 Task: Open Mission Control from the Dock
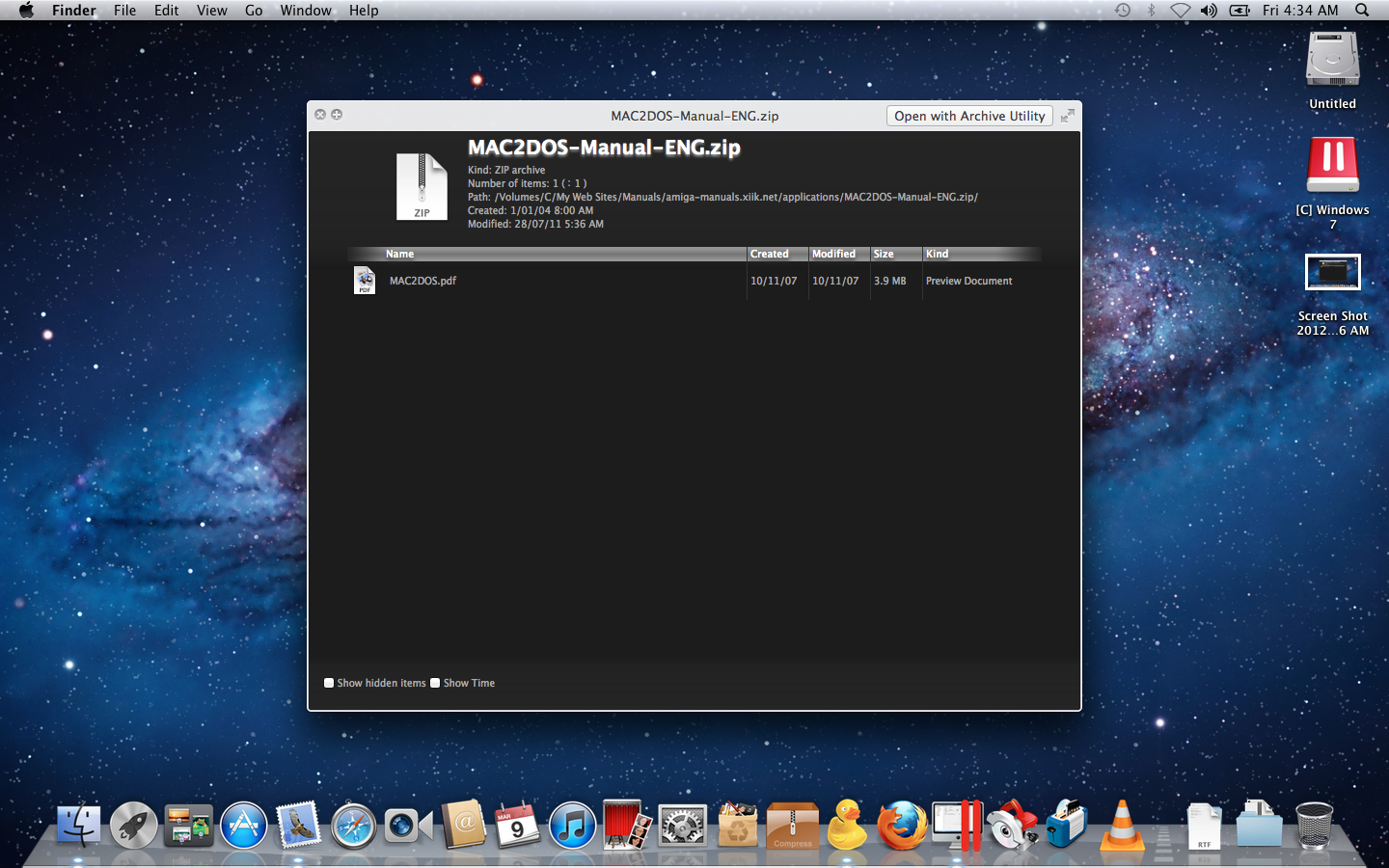188,827
